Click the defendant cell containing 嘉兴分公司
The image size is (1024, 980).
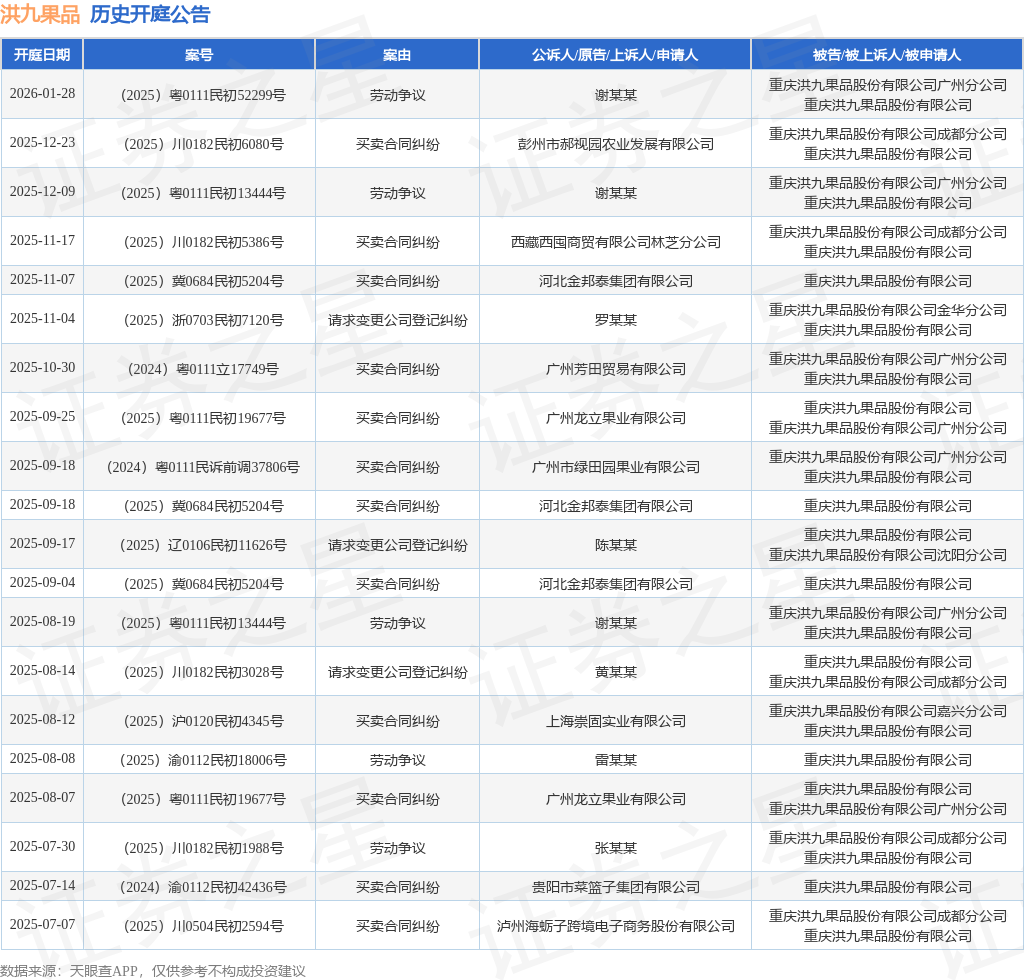(887, 721)
